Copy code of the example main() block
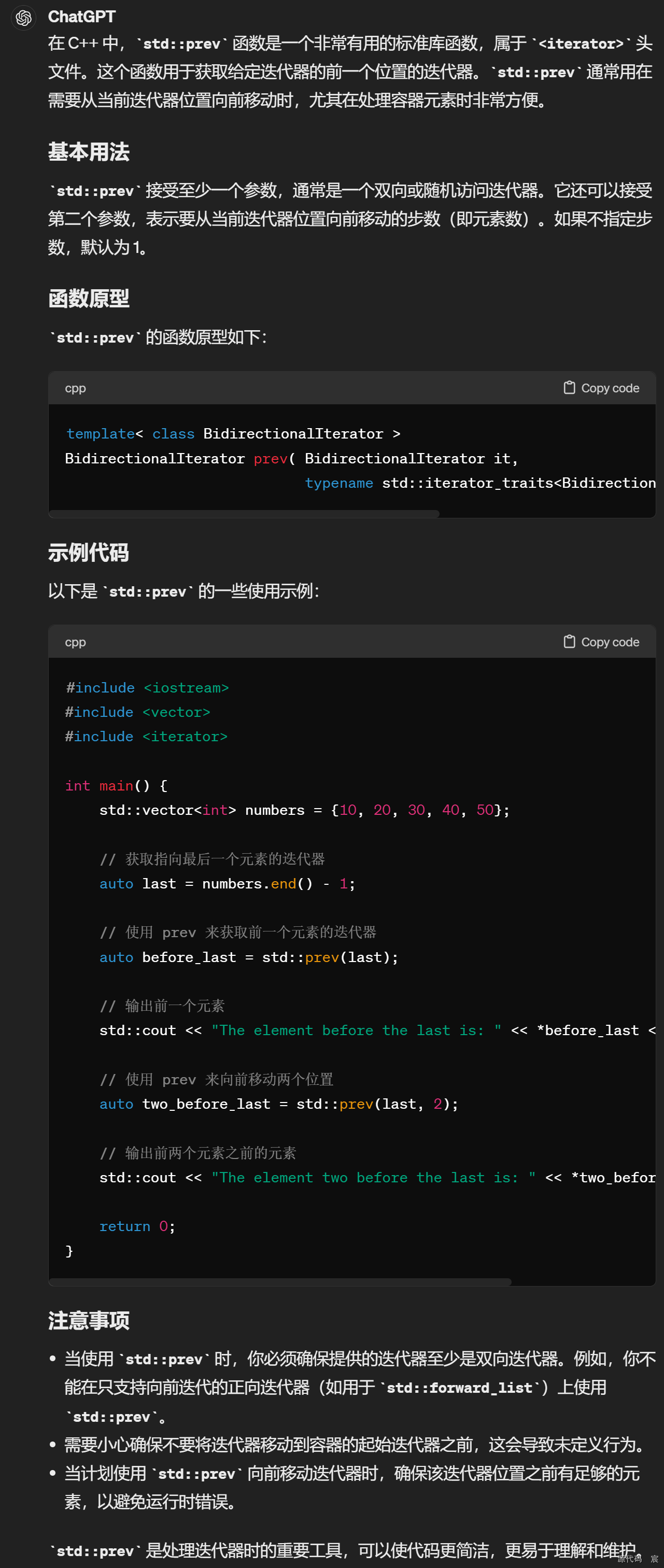 pos(601,642)
